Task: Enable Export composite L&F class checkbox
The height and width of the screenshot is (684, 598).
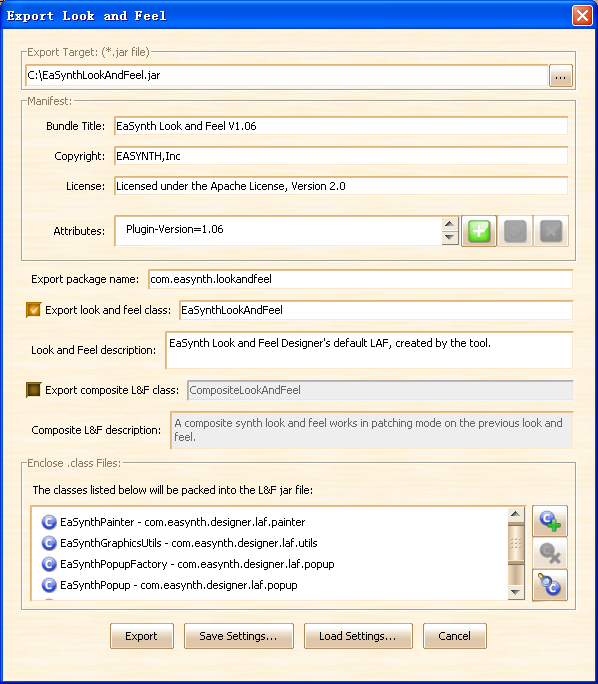Action: point(34,390)
